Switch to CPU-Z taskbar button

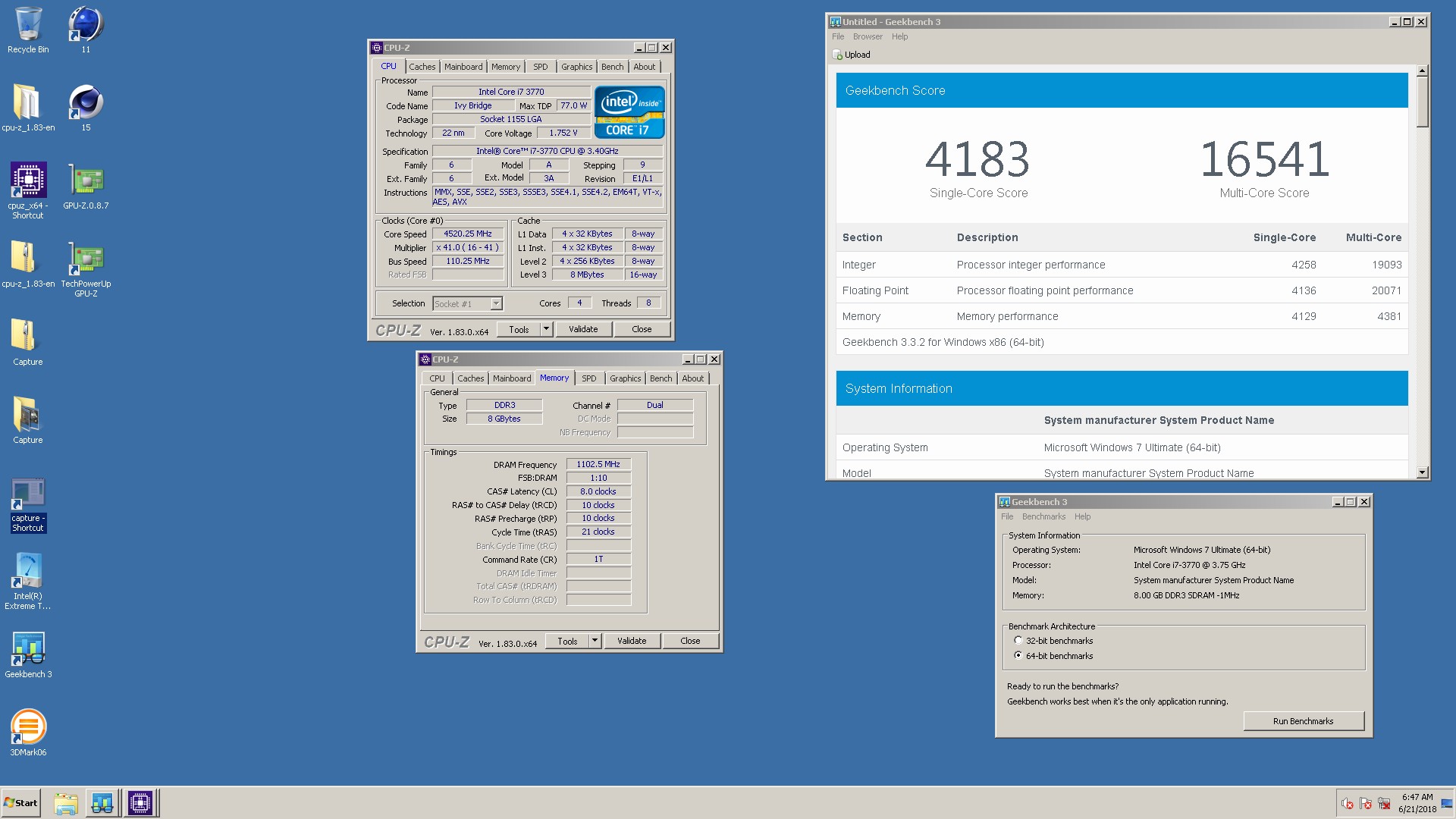140,803
